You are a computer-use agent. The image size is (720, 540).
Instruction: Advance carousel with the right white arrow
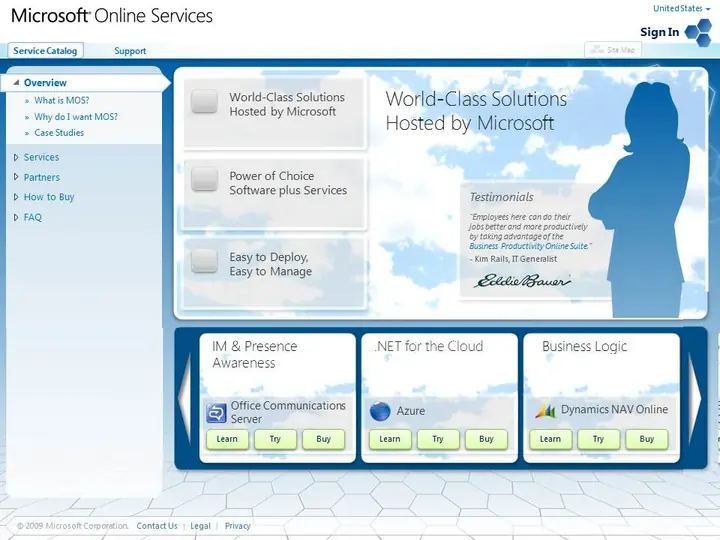696,399
